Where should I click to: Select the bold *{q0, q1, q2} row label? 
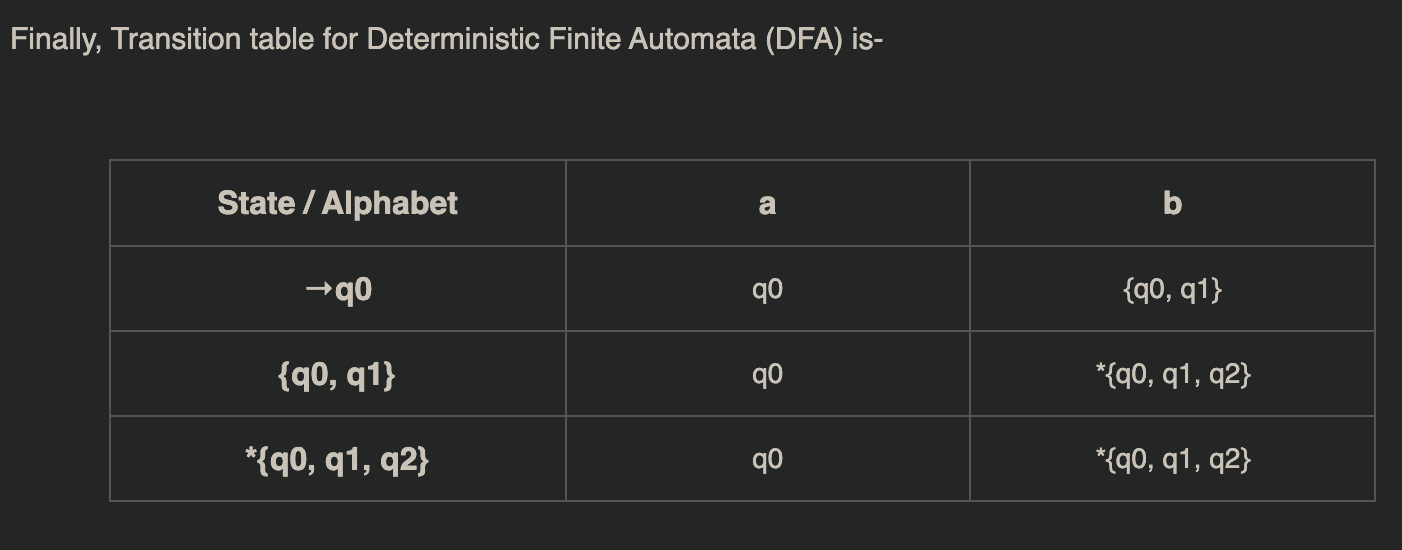click(x=337, y=460)
